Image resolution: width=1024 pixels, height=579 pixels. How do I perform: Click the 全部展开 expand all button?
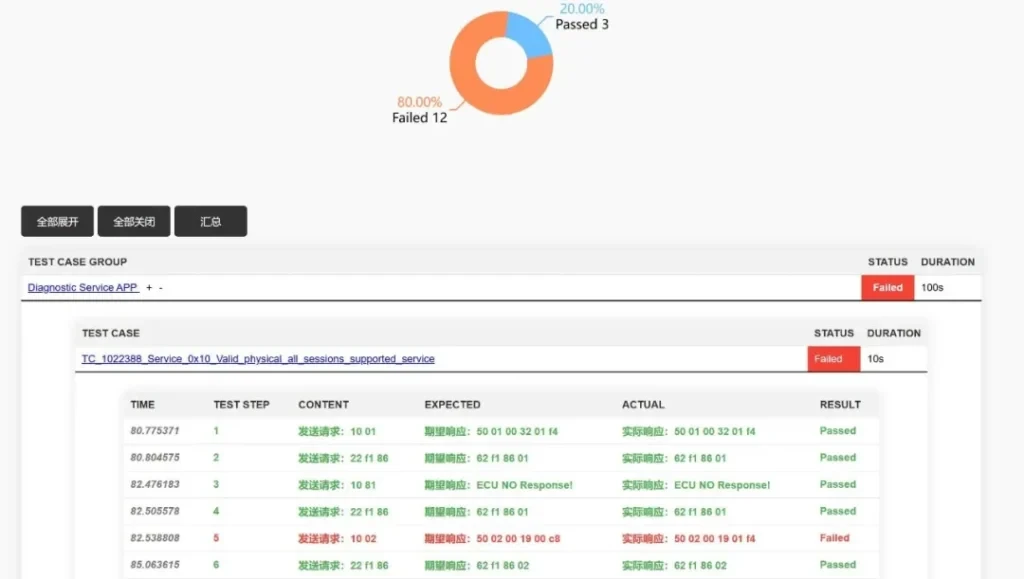[57, 222]
